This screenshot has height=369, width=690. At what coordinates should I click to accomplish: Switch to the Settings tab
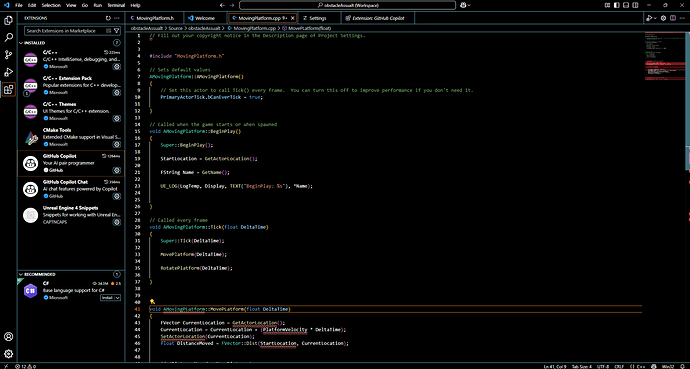(x=318, y=18)
